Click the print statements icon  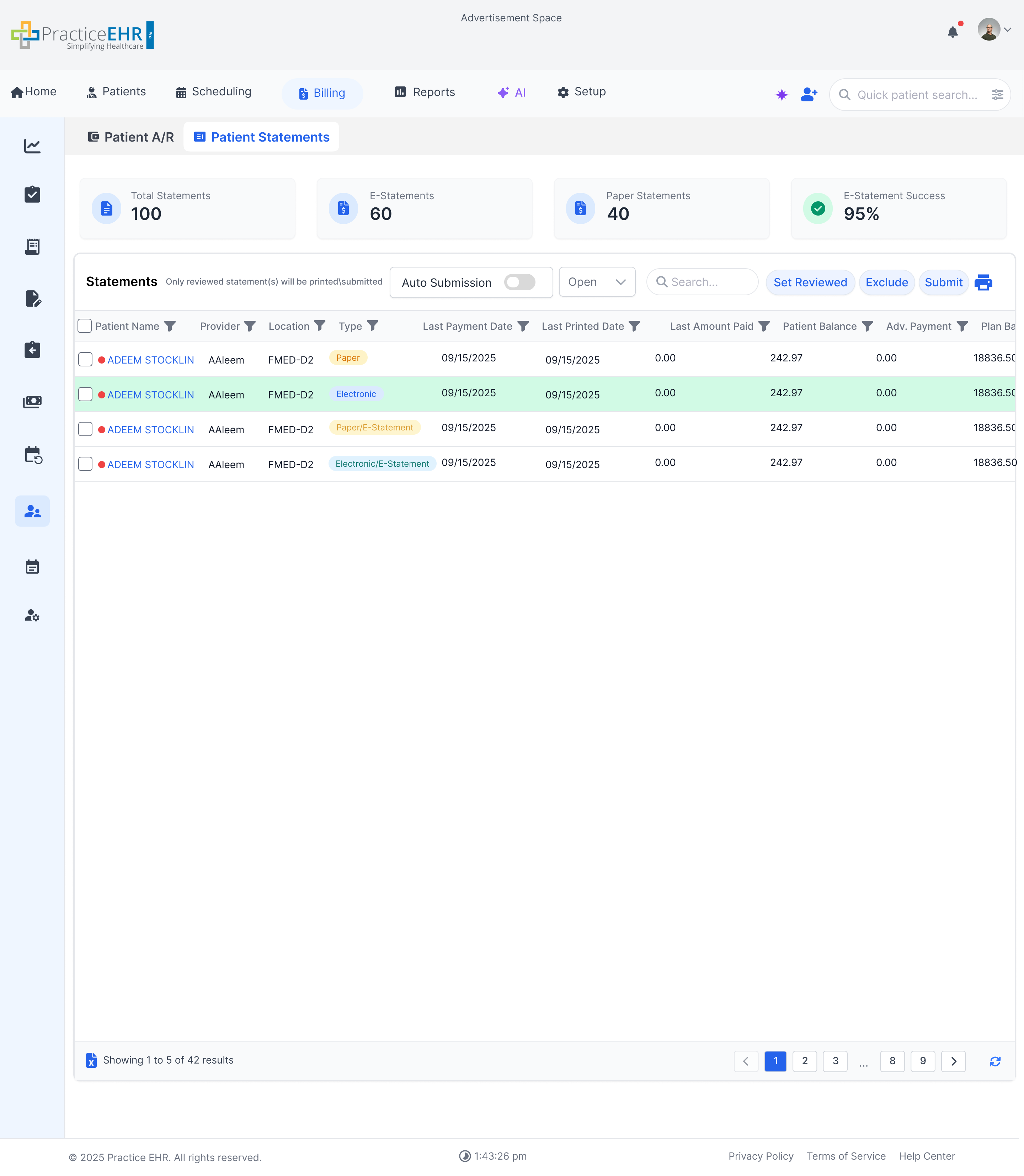click(985, 282)
